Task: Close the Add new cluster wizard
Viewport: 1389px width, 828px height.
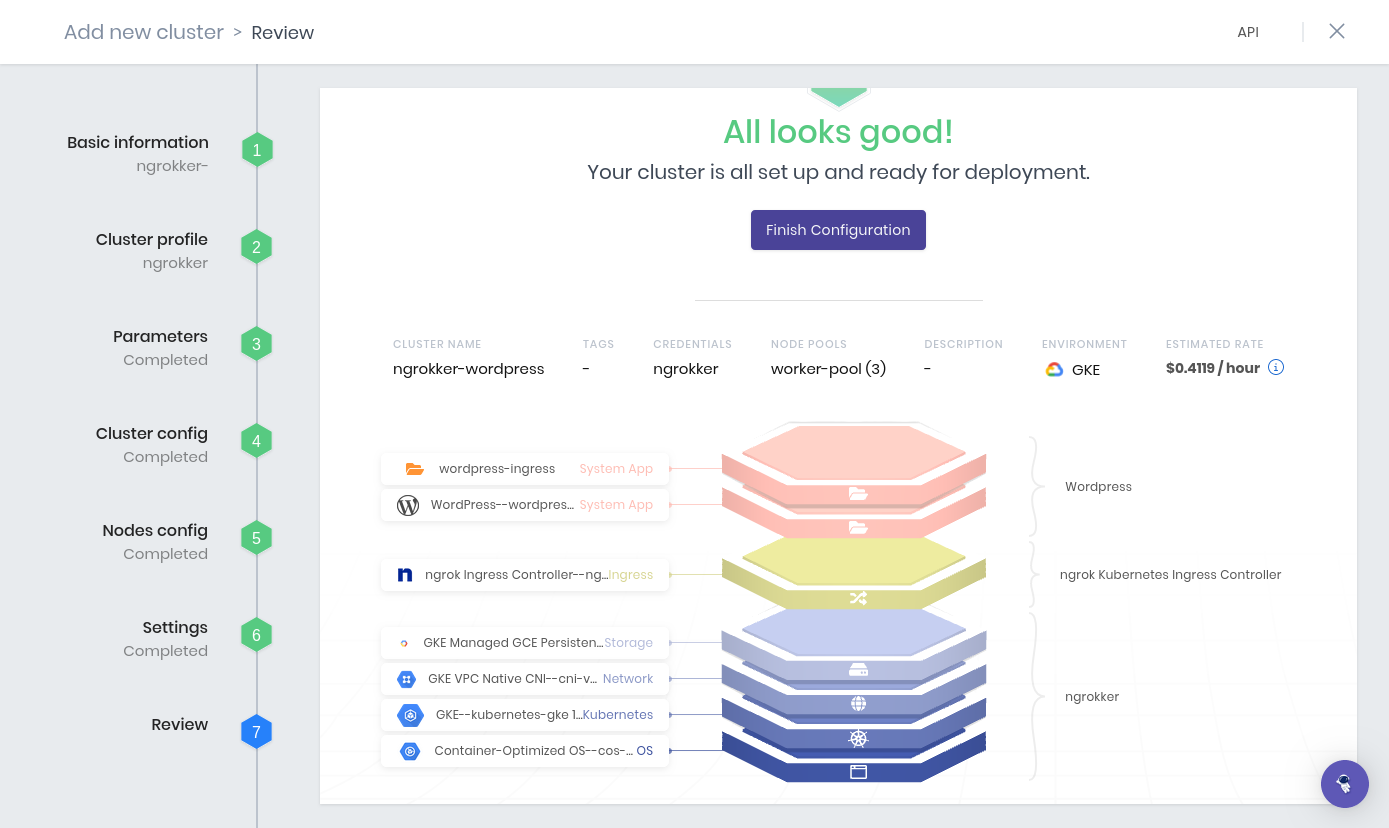Action: point(1337,31)
